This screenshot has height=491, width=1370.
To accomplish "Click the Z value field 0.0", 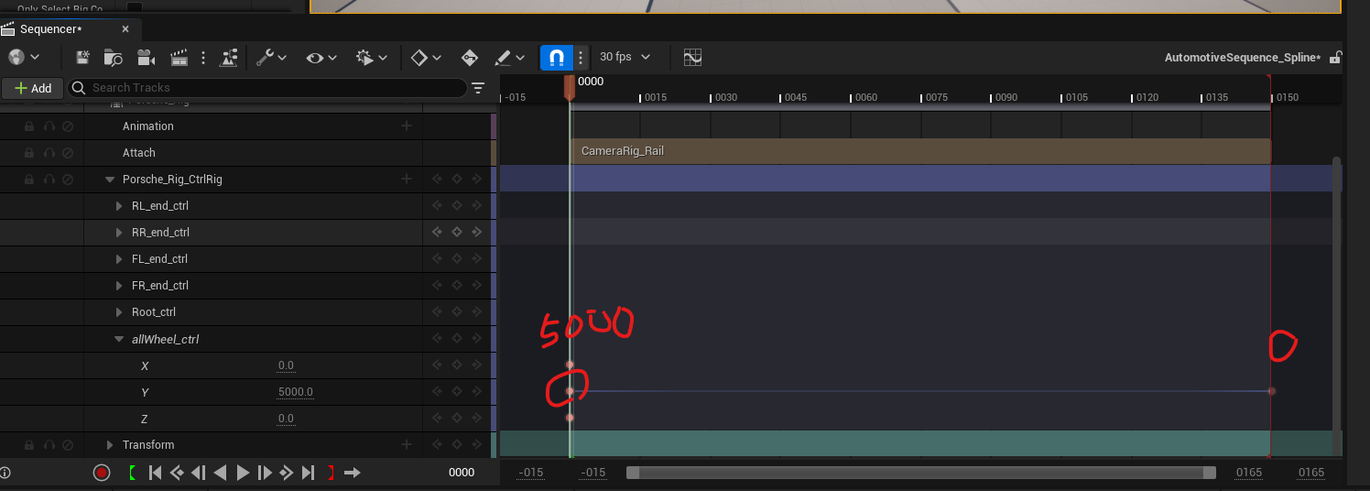I will tap(286, 418).
